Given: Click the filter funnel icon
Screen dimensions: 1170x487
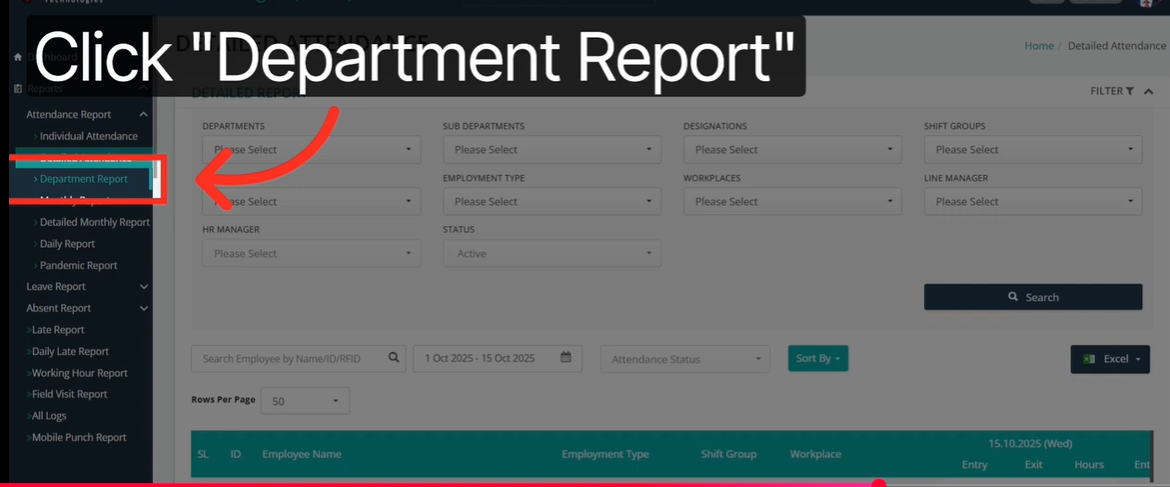Looking at the screenshot, I should (x=1129, y=91).
